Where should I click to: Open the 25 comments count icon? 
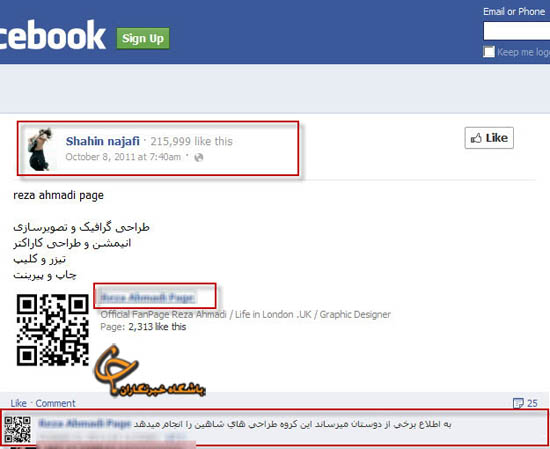(525, 403)
